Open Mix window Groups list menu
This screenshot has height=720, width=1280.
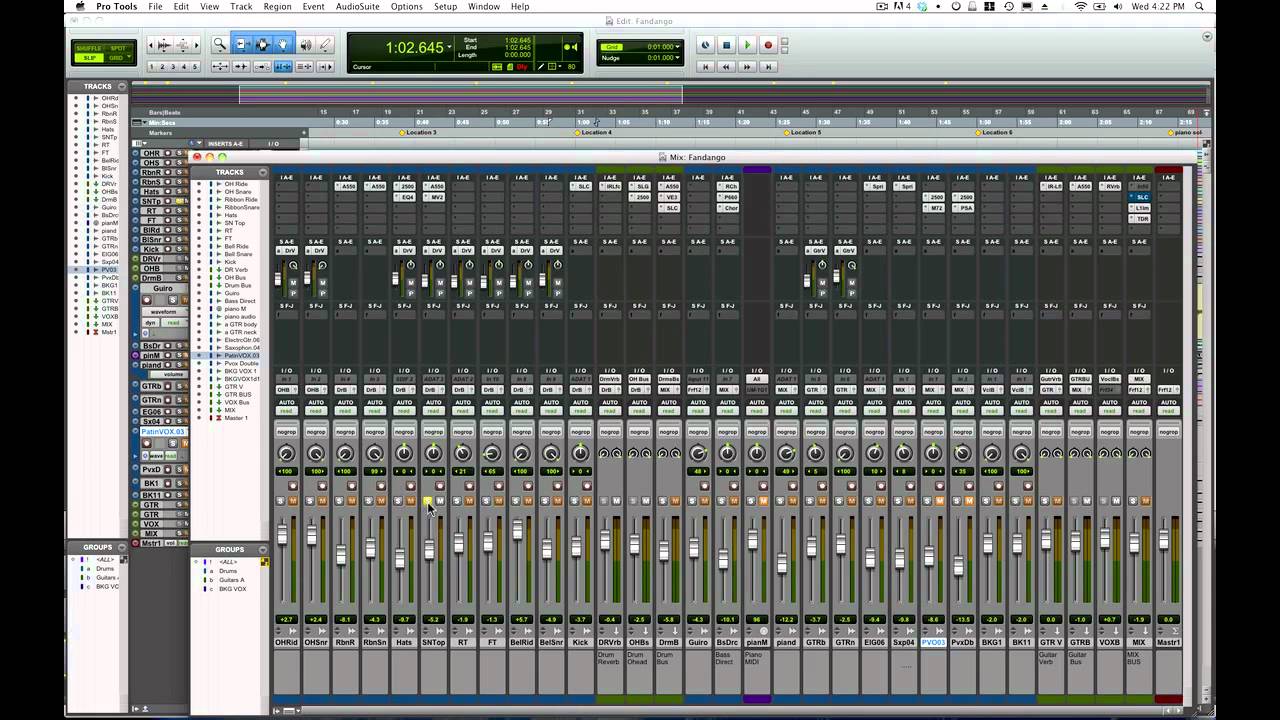[263, 549]
